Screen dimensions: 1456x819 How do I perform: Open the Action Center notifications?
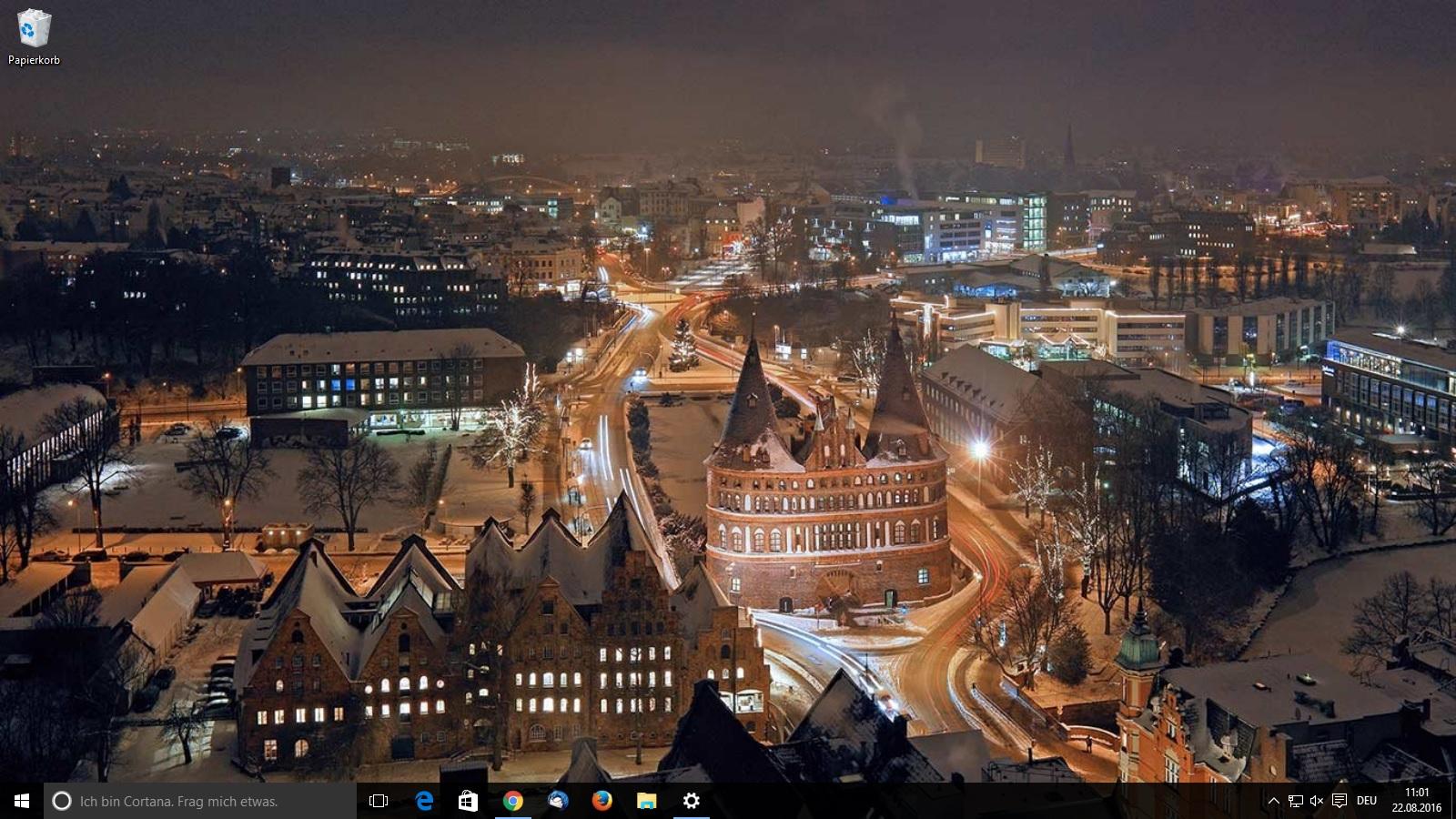coord(1340,801)
